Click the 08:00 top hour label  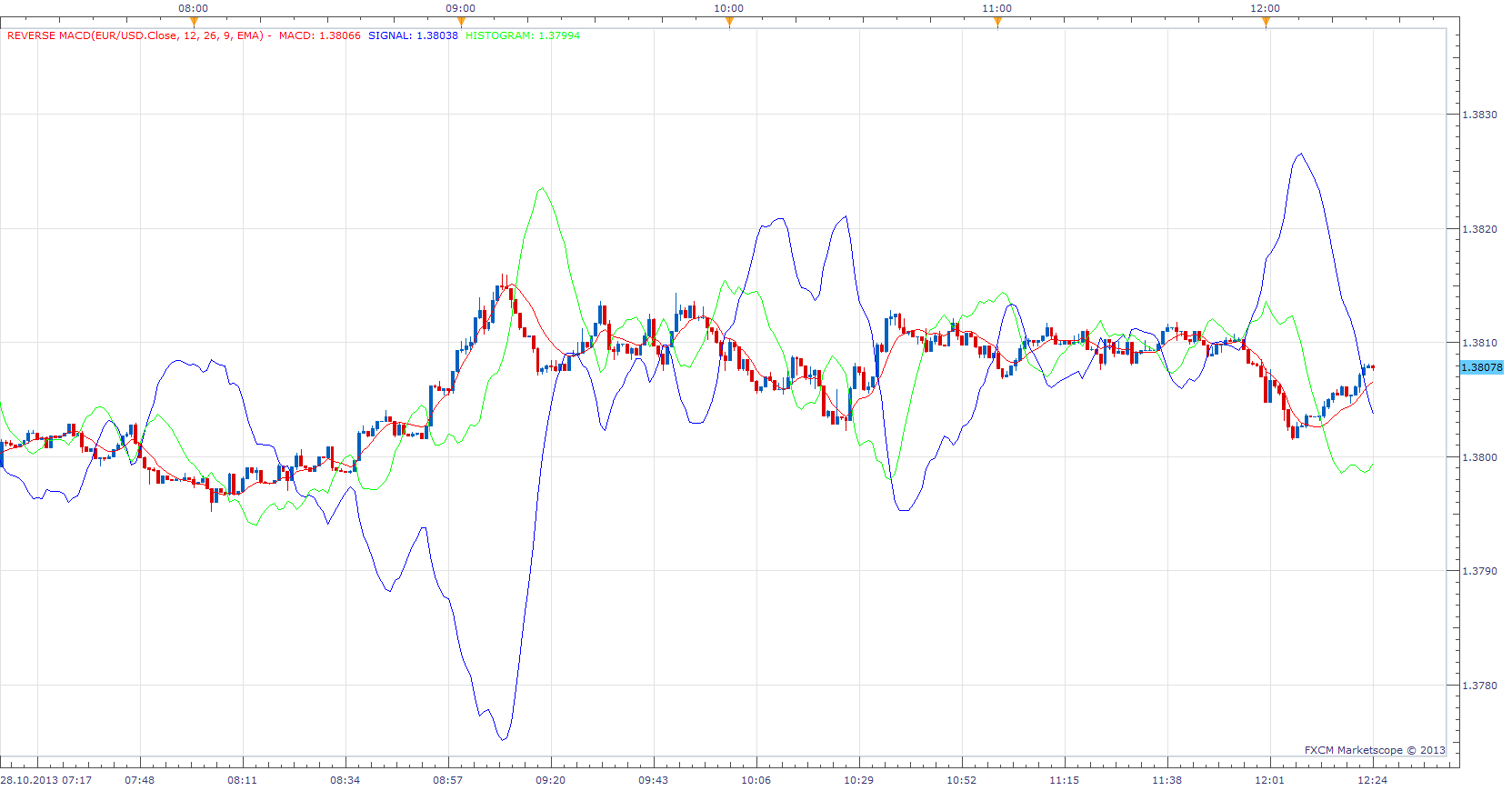pos(193,8)
